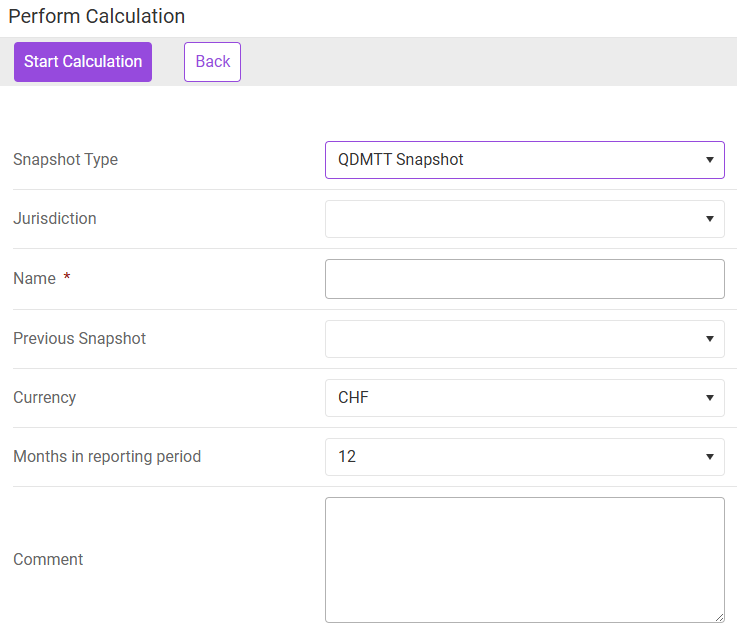Open the Previous Snapshot dropdown

525,339
